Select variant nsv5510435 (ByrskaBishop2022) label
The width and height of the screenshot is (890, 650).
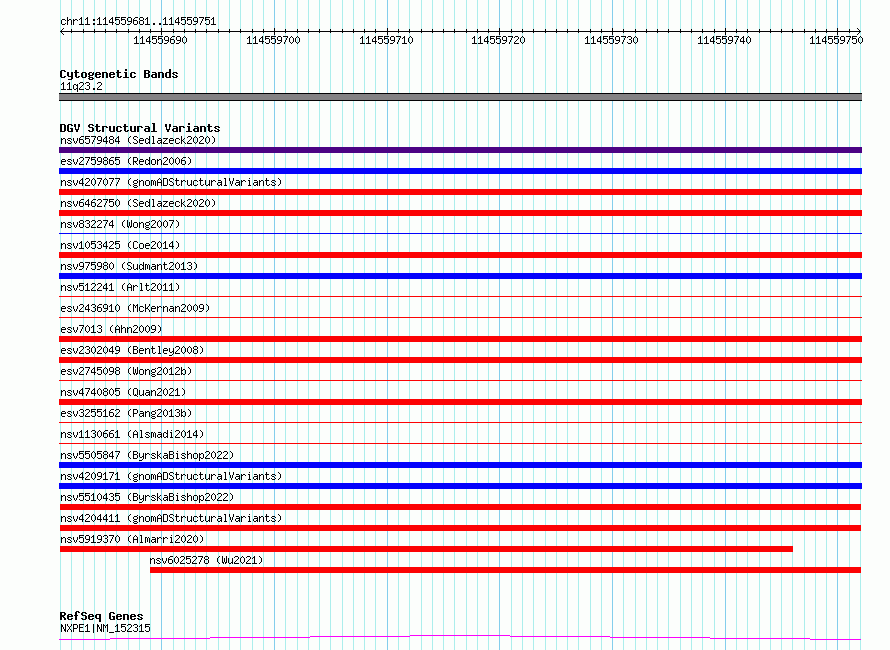(x=147, y=497)
